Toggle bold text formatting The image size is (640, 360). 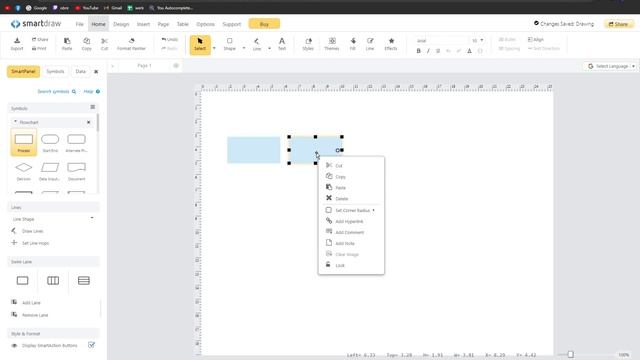418,51
